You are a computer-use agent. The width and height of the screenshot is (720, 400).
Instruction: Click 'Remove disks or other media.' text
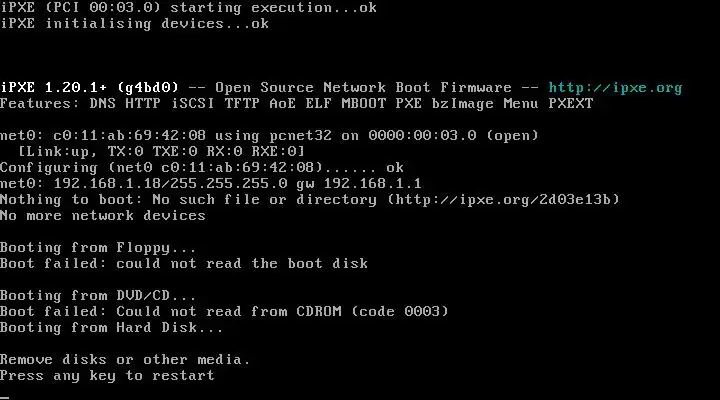(124, 360)
